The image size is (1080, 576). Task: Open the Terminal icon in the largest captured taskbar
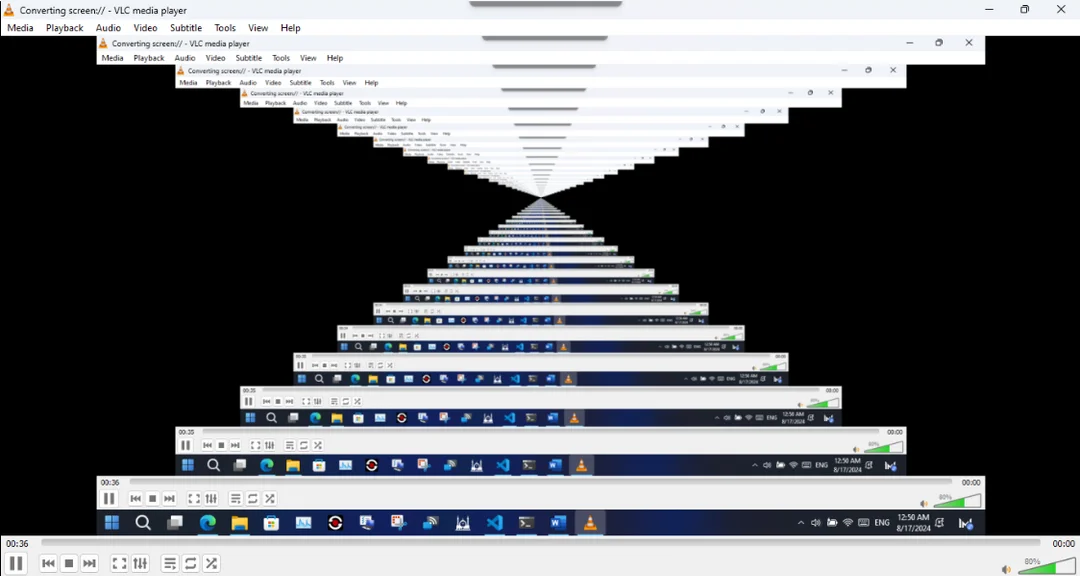point(526,523)
